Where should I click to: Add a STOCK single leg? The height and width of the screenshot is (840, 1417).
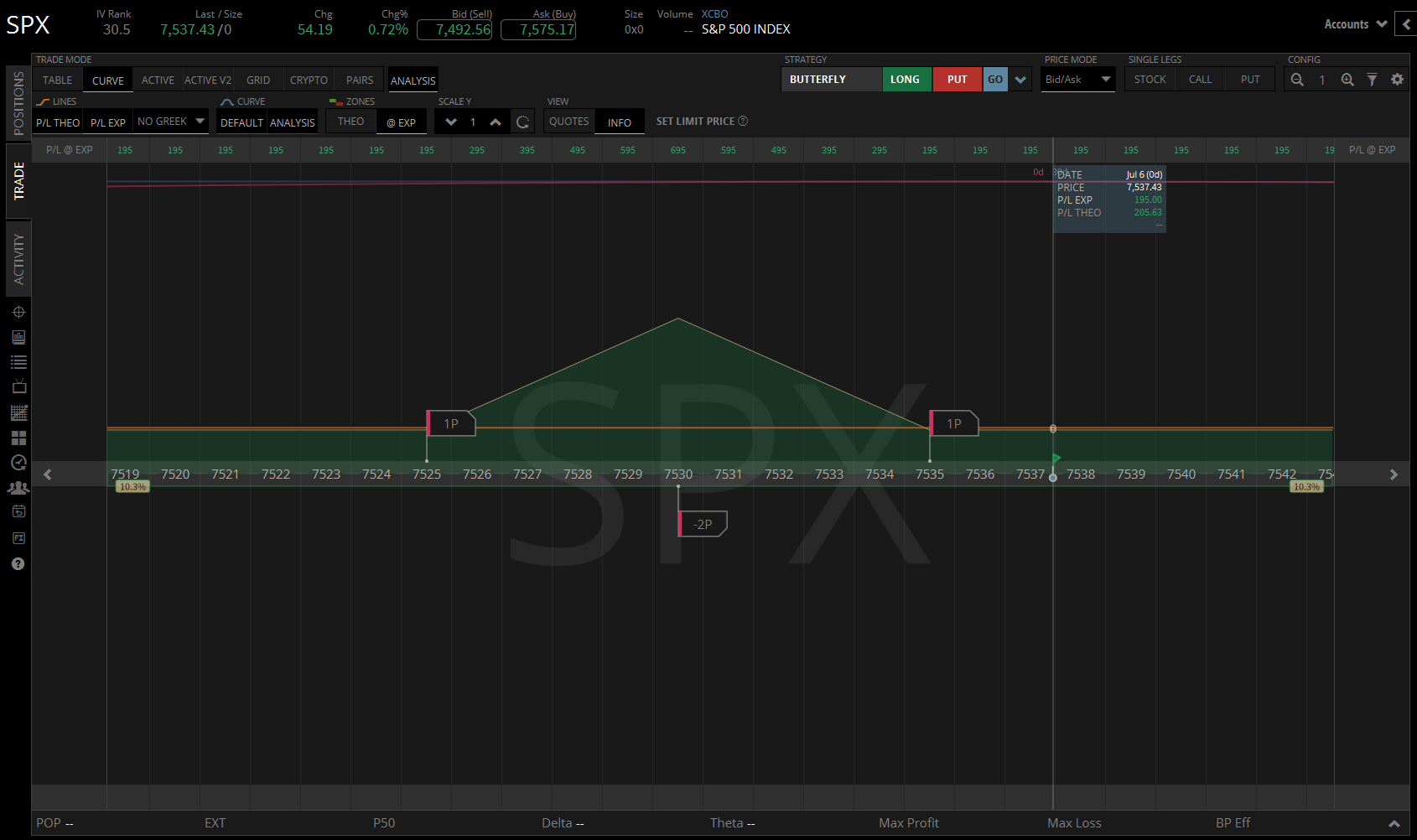(1150, 80)
